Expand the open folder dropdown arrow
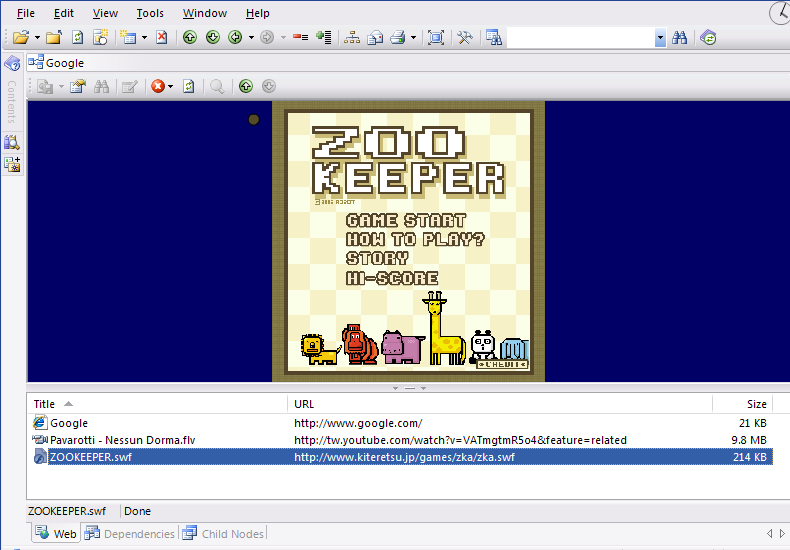Screen dimensions: 790x550 click(x=37, y=37)
